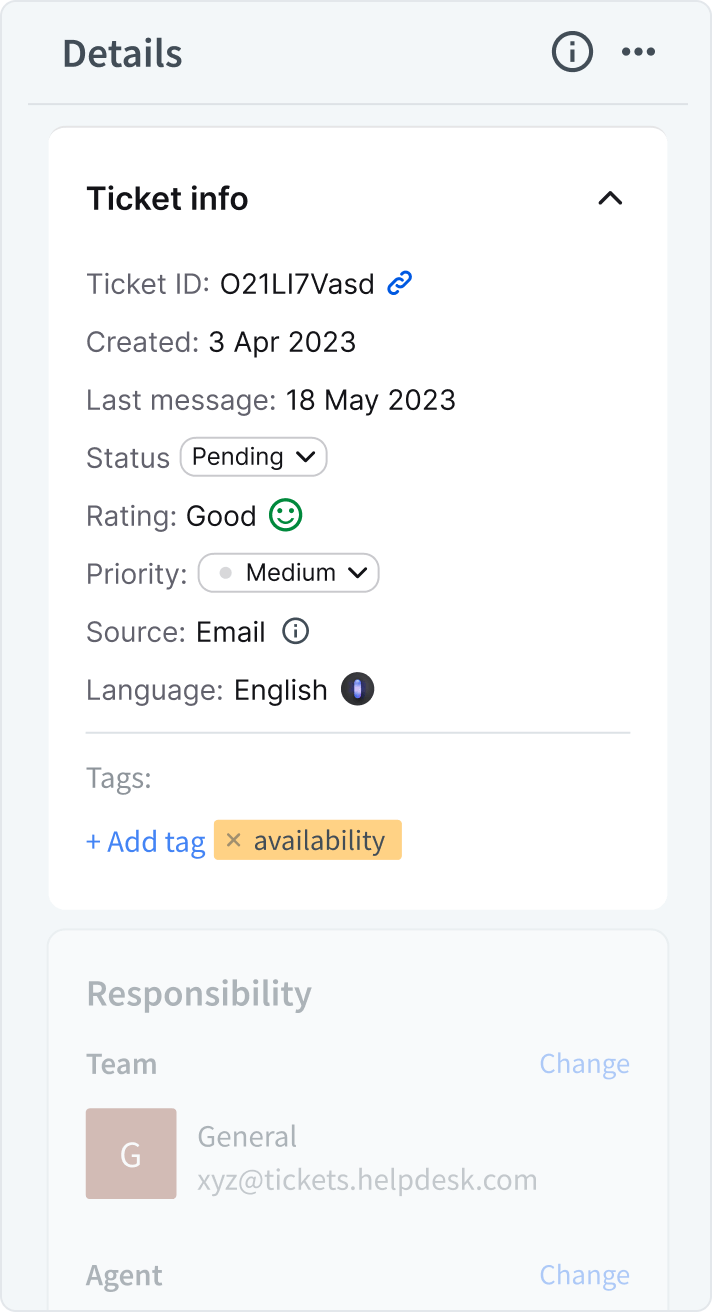Open the Pending status dropdown

click(253, 457)
